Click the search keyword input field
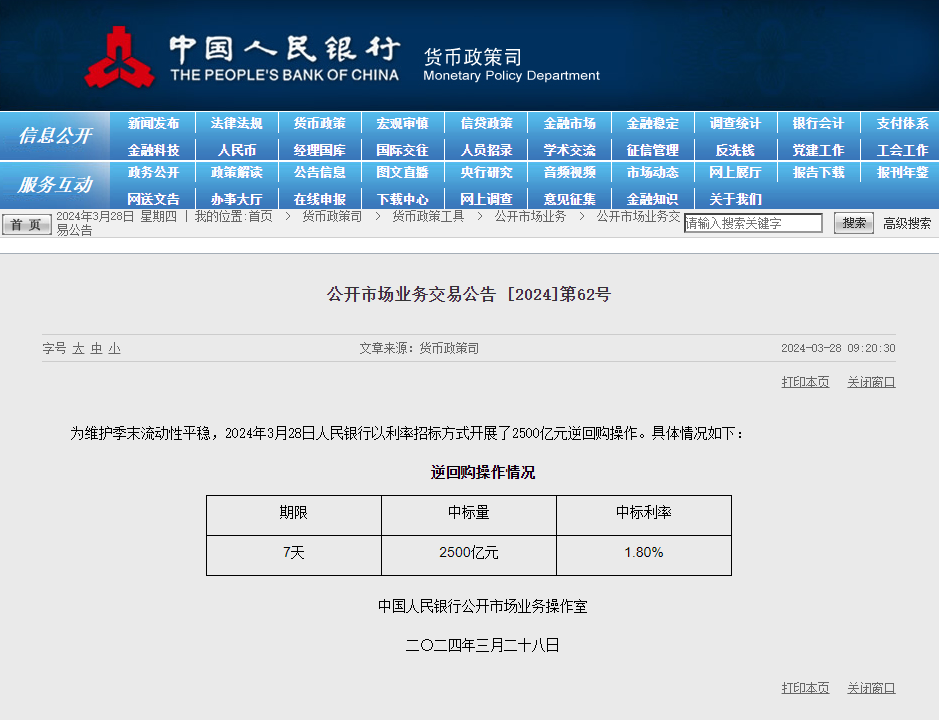 (753, 224)
